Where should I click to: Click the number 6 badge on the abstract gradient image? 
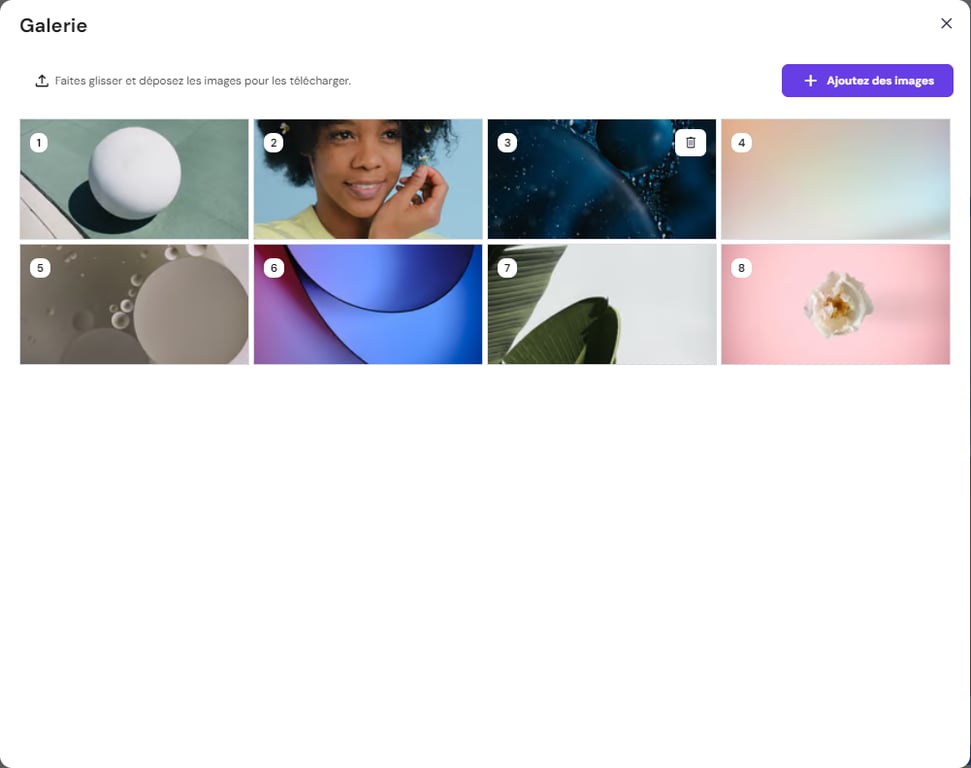273,267
